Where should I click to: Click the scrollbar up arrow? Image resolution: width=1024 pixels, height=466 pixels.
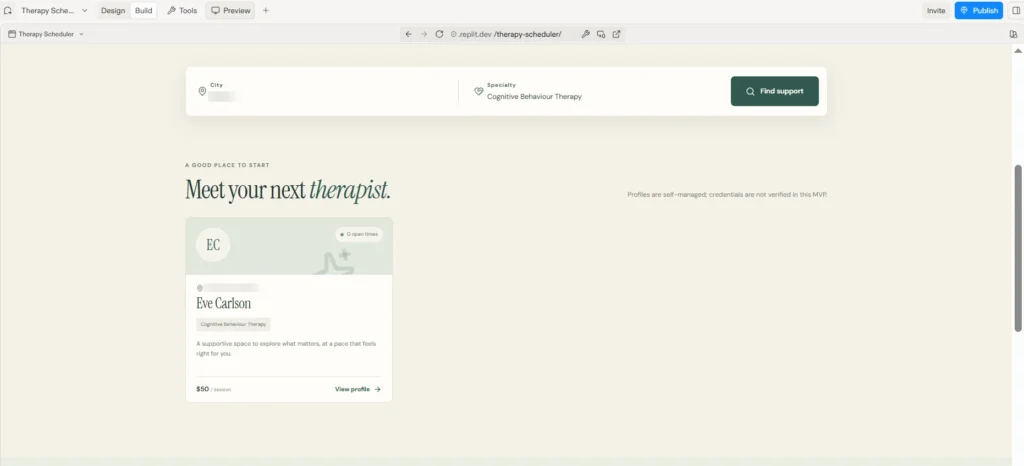tap(1017, 51)
